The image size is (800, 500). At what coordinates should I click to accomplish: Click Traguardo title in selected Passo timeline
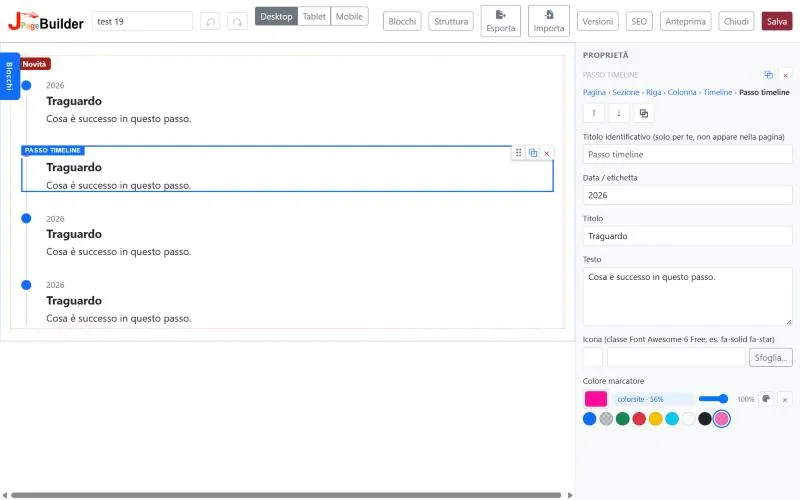tap(74, 167)
